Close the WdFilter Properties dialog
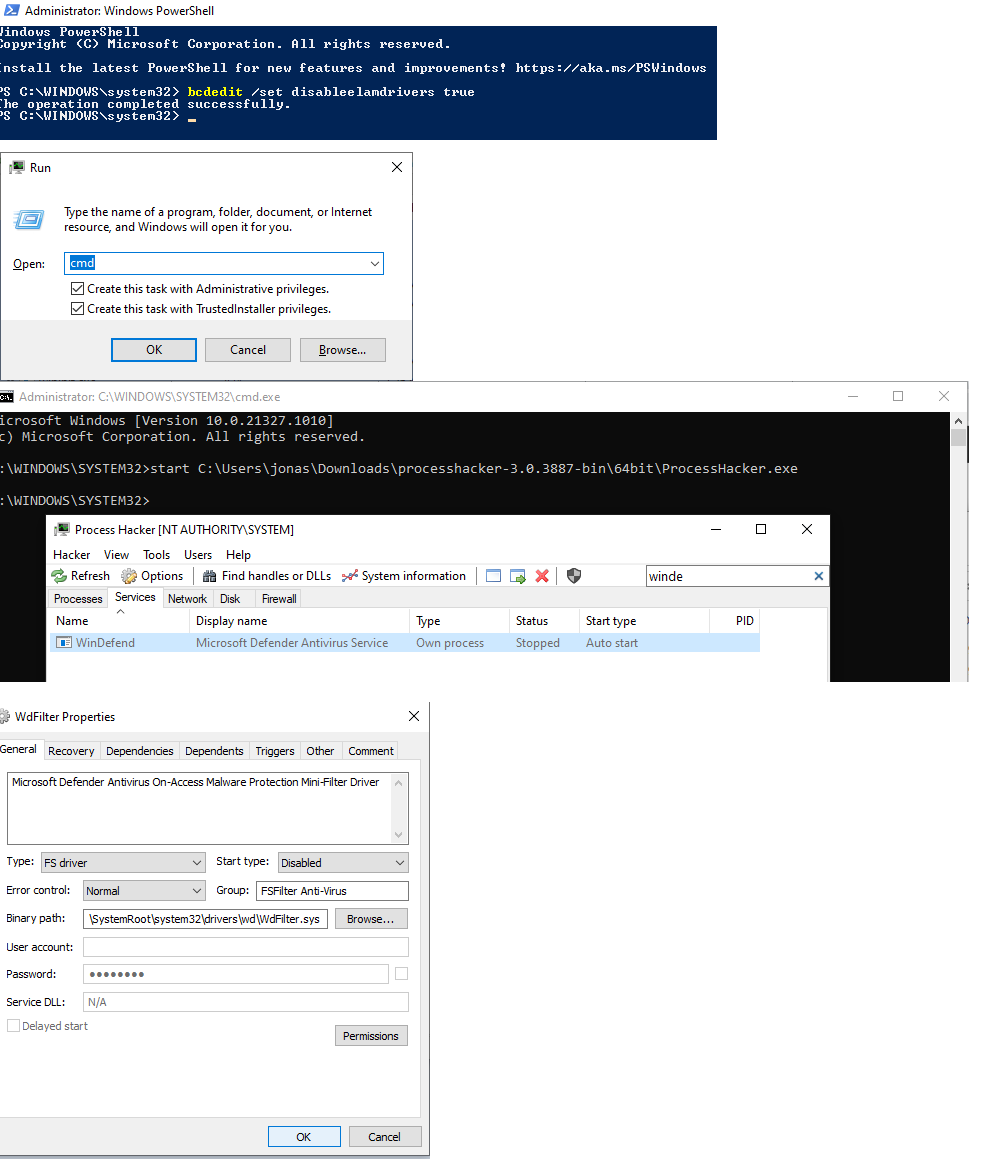This screenshot has width=988, height=1164. pyautogui.click(x=414, y=716)
